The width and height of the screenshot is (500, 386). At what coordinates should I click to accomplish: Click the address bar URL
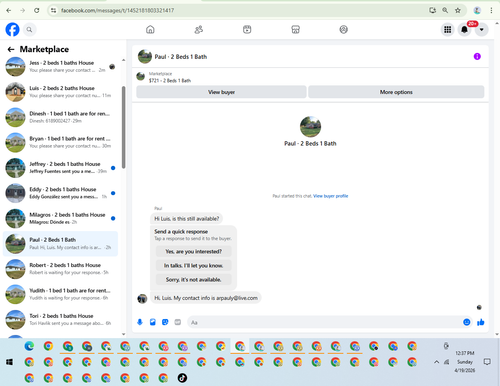tap(117, 10)
